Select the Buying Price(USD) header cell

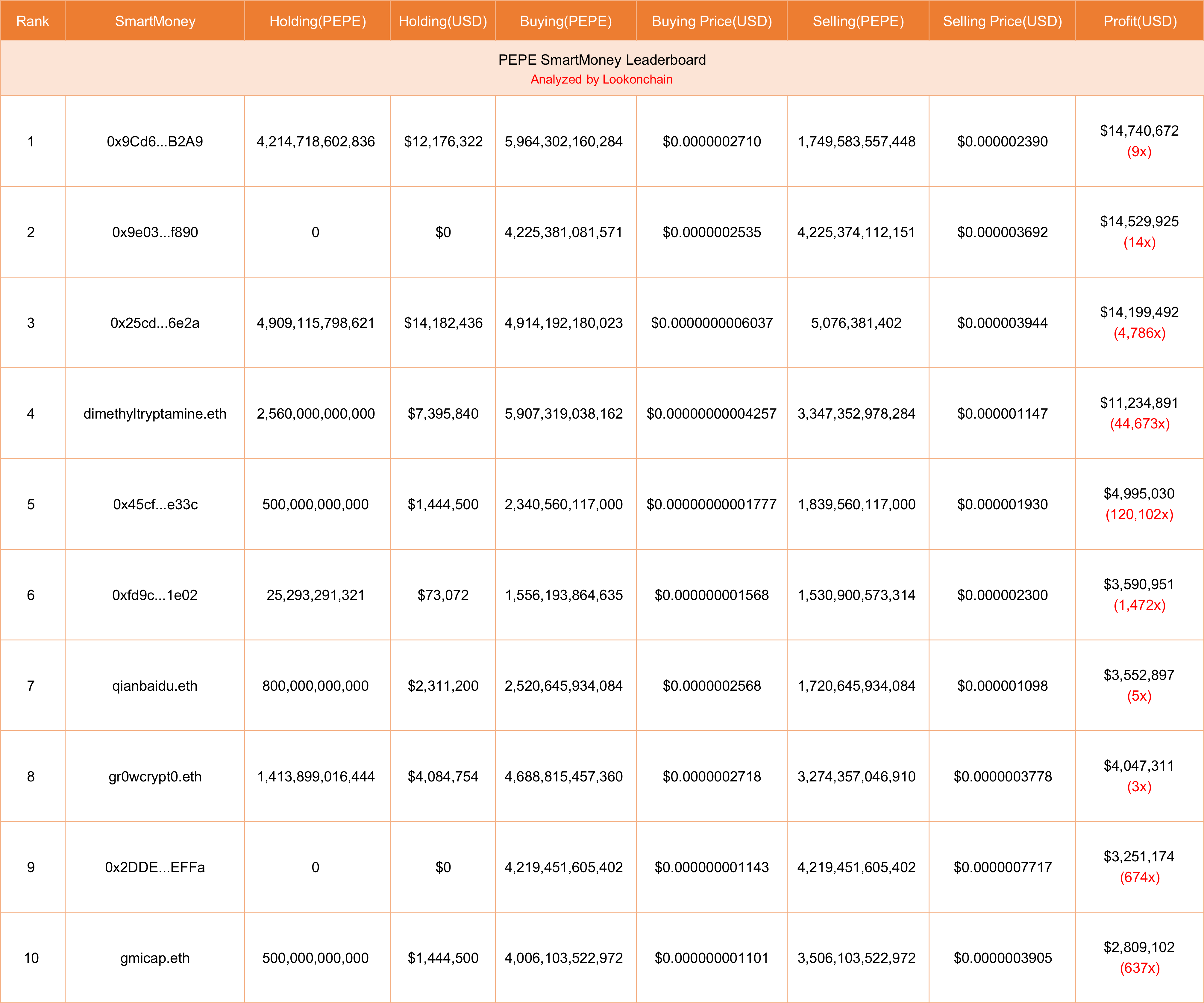[712, 21]
